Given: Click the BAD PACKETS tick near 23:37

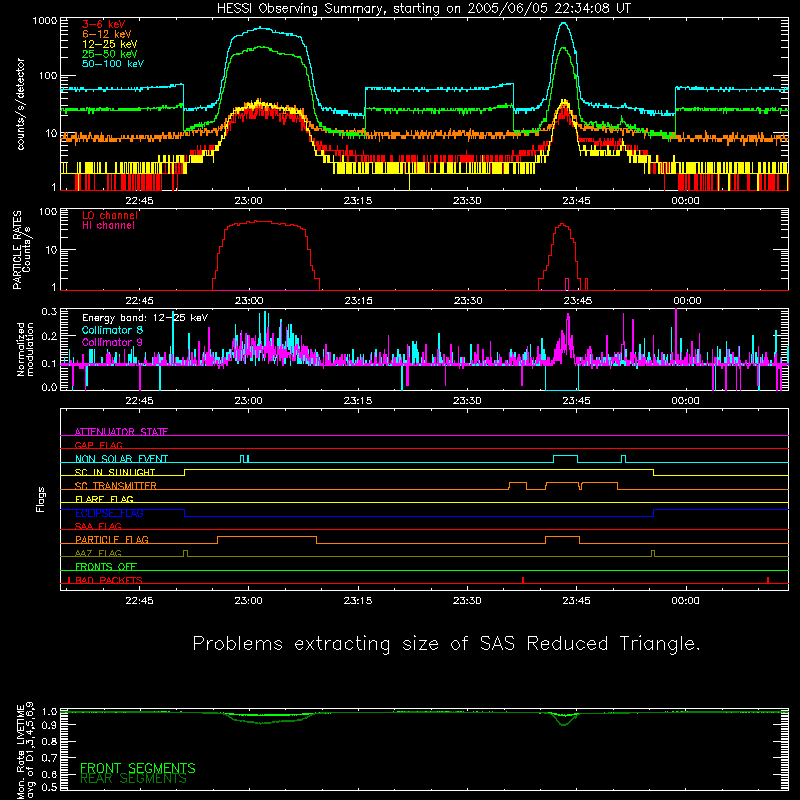Looking at the screenshot, I should tap(523, 580).
